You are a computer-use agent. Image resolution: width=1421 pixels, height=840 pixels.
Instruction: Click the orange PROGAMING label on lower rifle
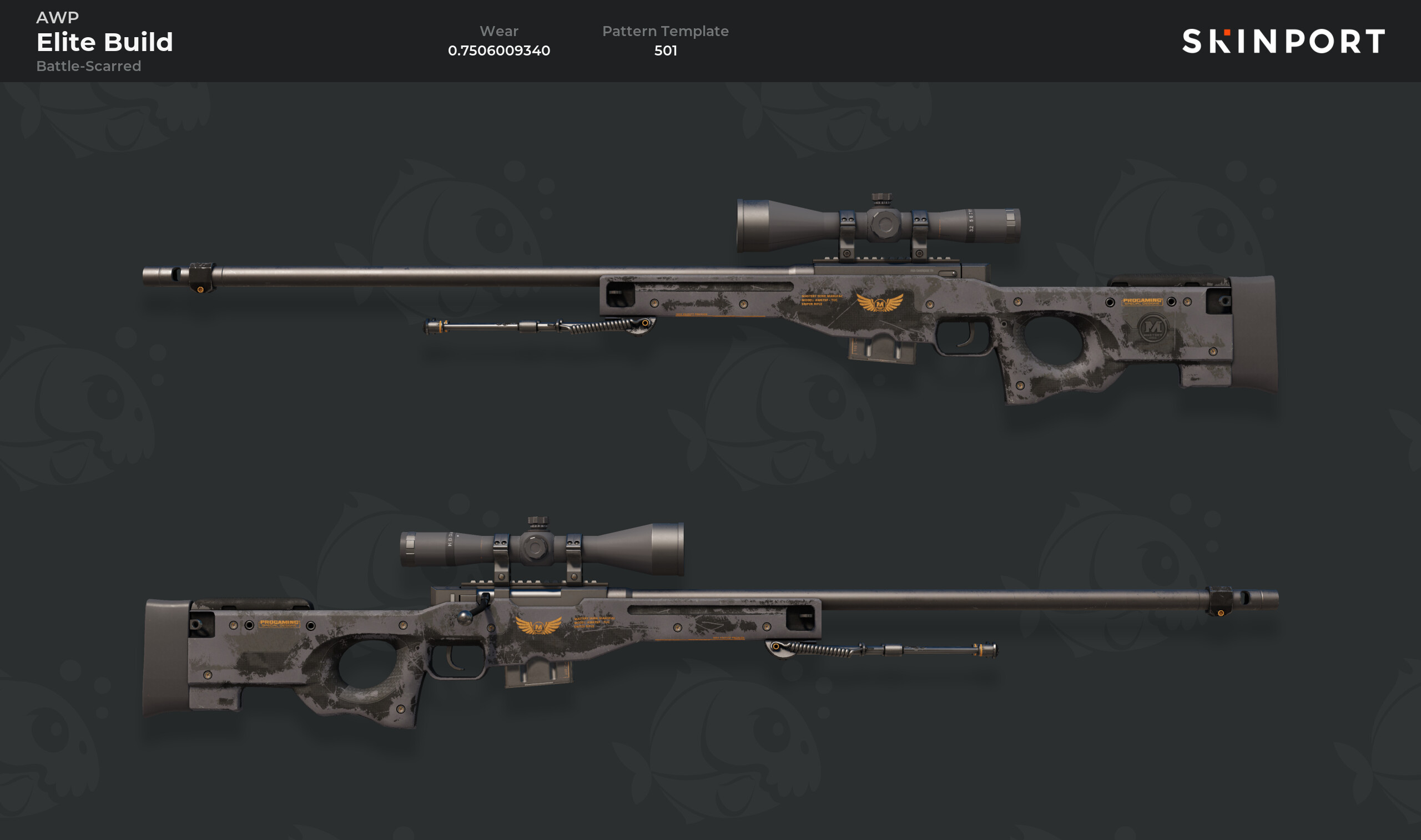tap(280, 623)
